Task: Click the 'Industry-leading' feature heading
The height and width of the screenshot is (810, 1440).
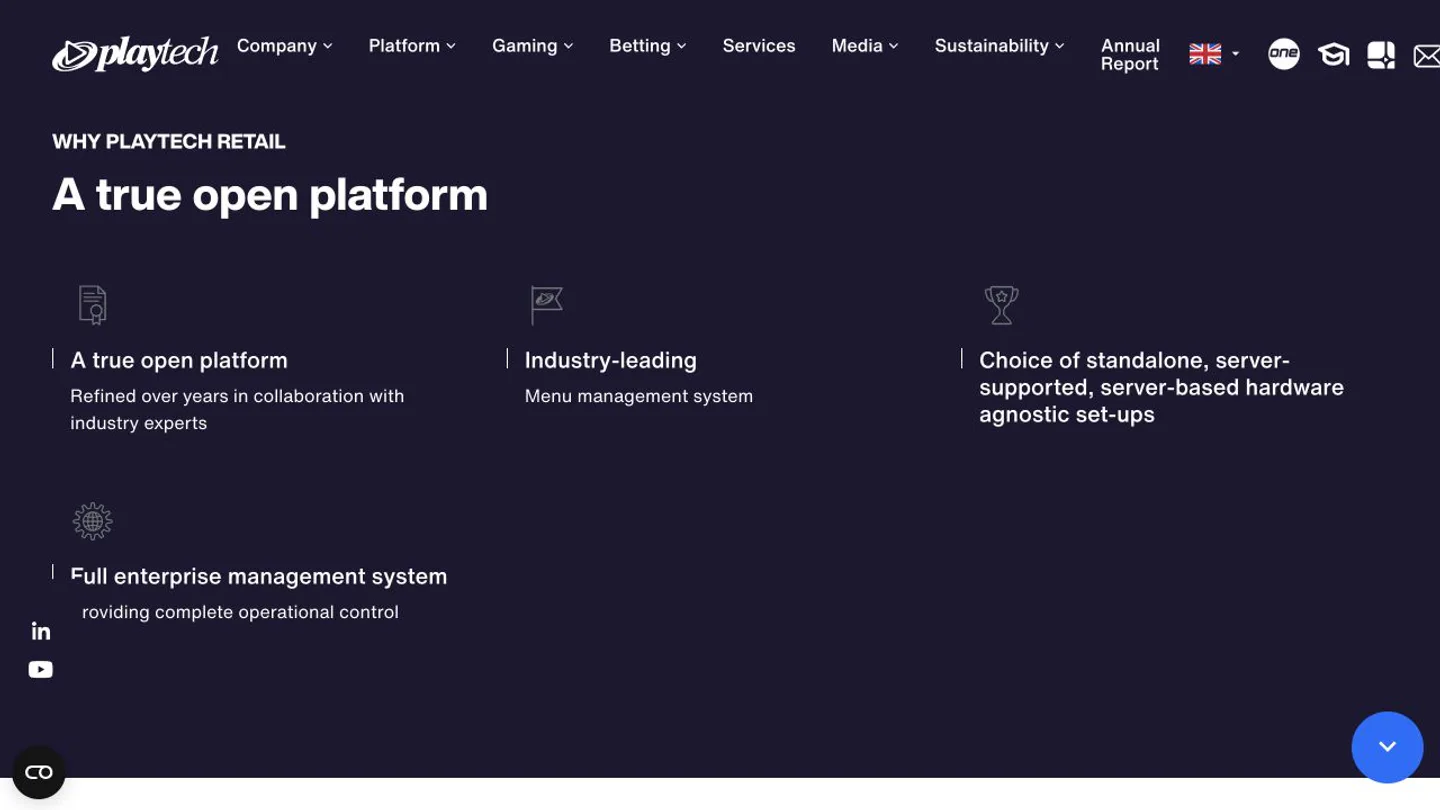Action: pos(611,360)
